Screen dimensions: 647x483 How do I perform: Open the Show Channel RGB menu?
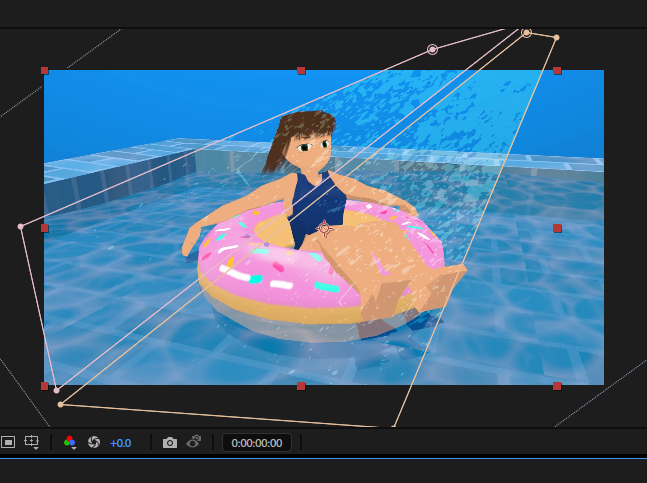coord(70,442)
